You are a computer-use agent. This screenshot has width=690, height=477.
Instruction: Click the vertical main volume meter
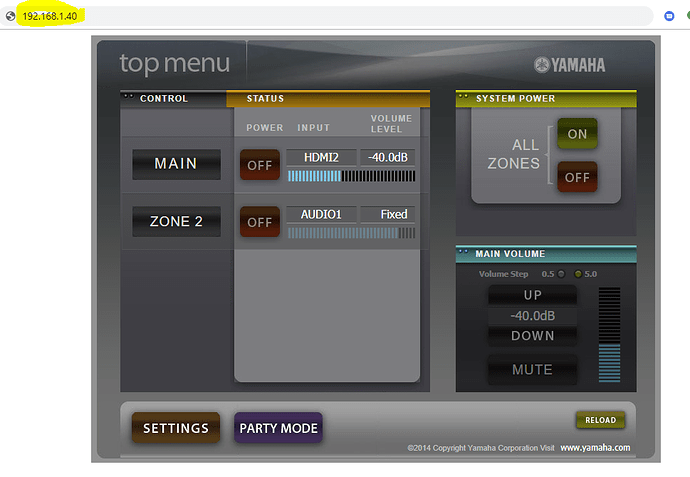(609, 334)
